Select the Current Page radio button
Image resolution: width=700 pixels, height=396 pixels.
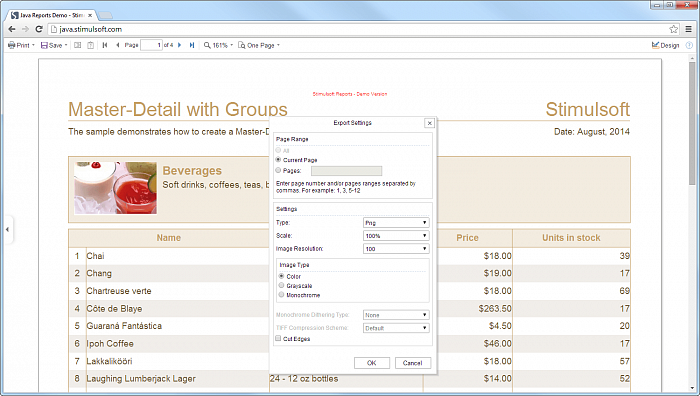pos(279,159)
